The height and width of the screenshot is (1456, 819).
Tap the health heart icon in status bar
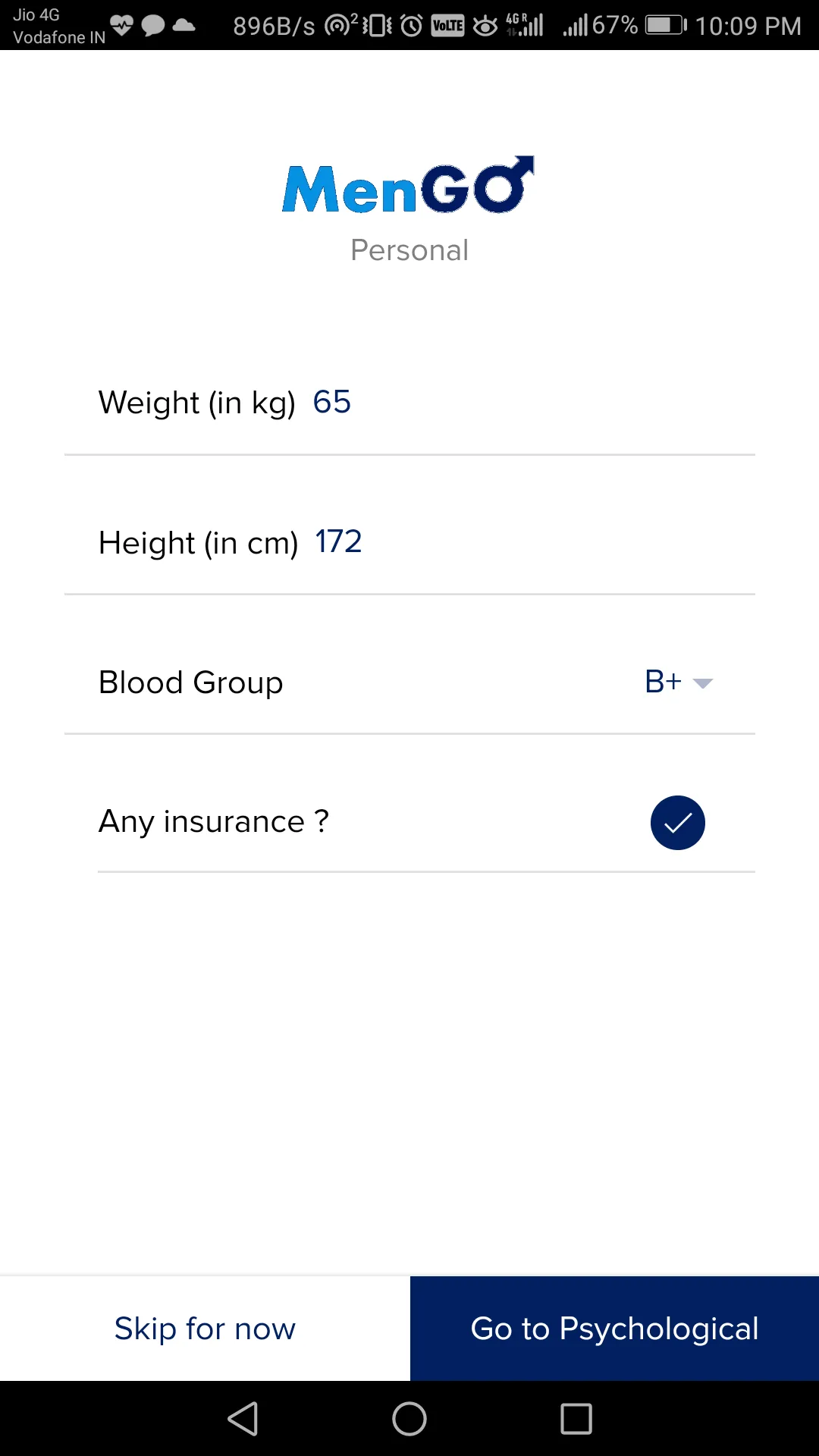pyautogui.click(x=121, y=26)
